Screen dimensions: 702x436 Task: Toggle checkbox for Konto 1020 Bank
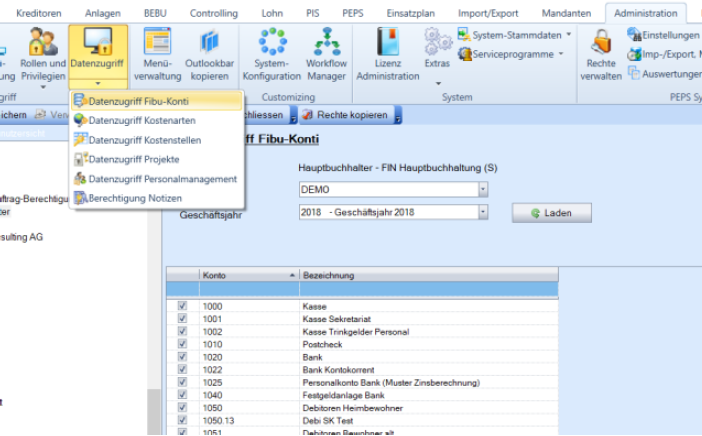tap(182, 357)
